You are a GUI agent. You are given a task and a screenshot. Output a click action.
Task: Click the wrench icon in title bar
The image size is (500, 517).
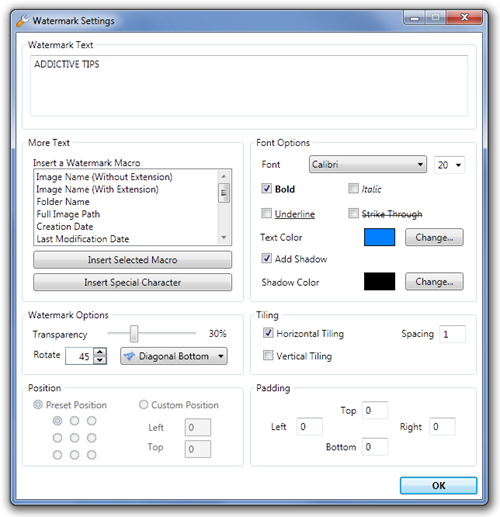22,21
